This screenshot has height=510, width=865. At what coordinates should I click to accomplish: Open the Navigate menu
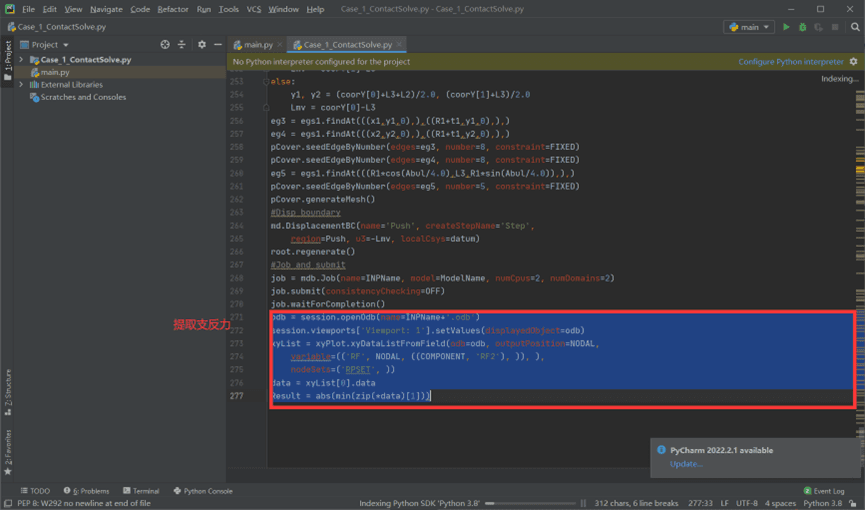point(106,9)
